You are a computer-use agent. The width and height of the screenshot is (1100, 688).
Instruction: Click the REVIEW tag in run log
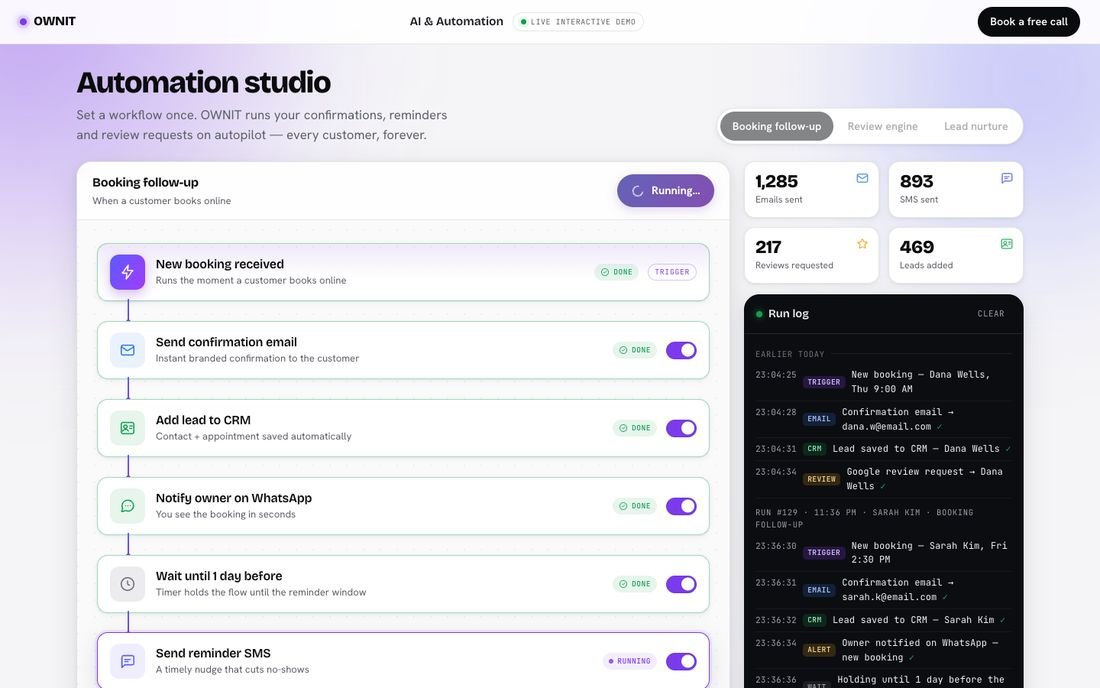[x=821, y=479]
